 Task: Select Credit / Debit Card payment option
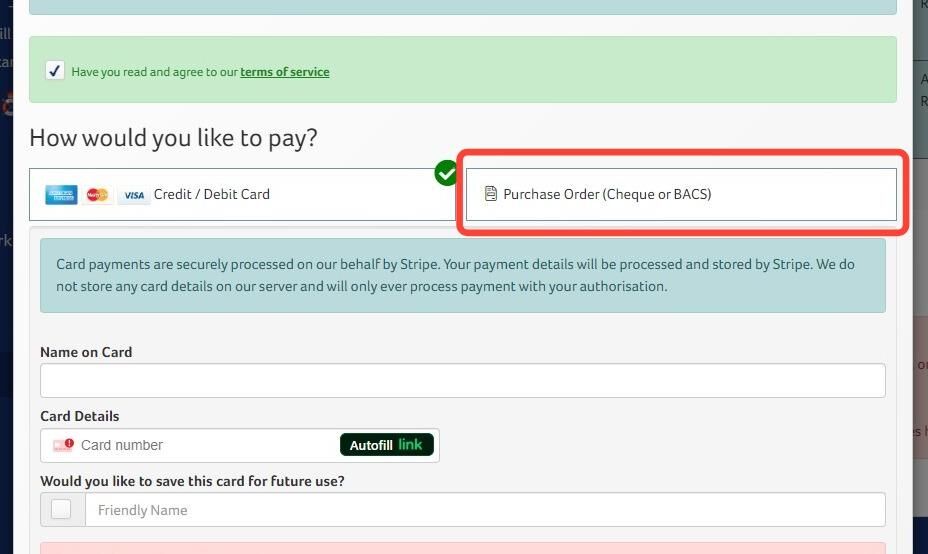243,194
